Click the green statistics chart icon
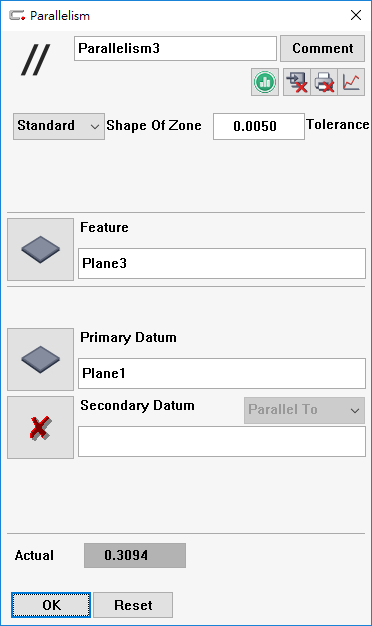 (x=265, y=82)
